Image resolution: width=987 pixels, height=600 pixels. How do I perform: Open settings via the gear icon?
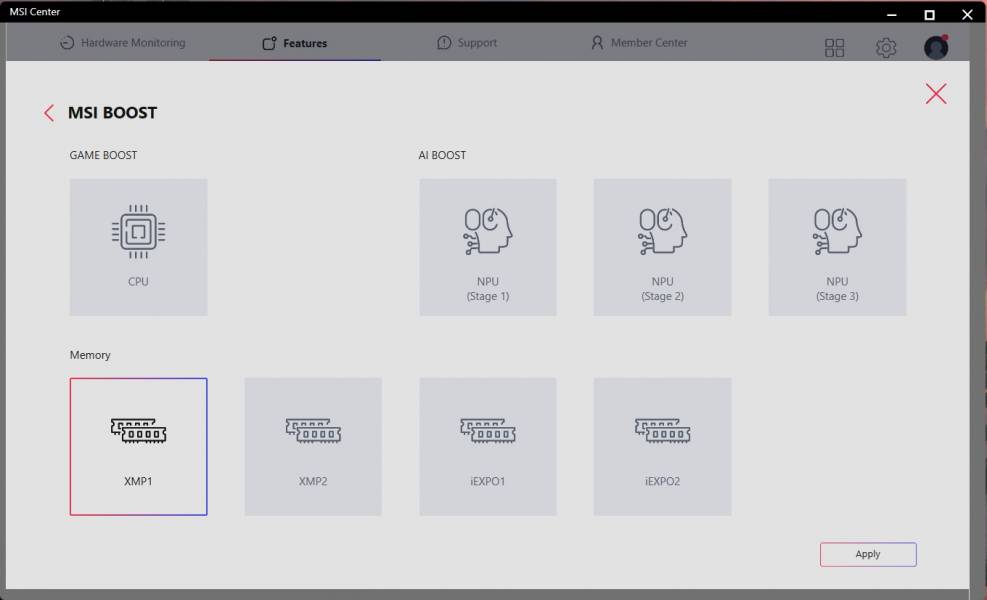(x=886, y=47)
